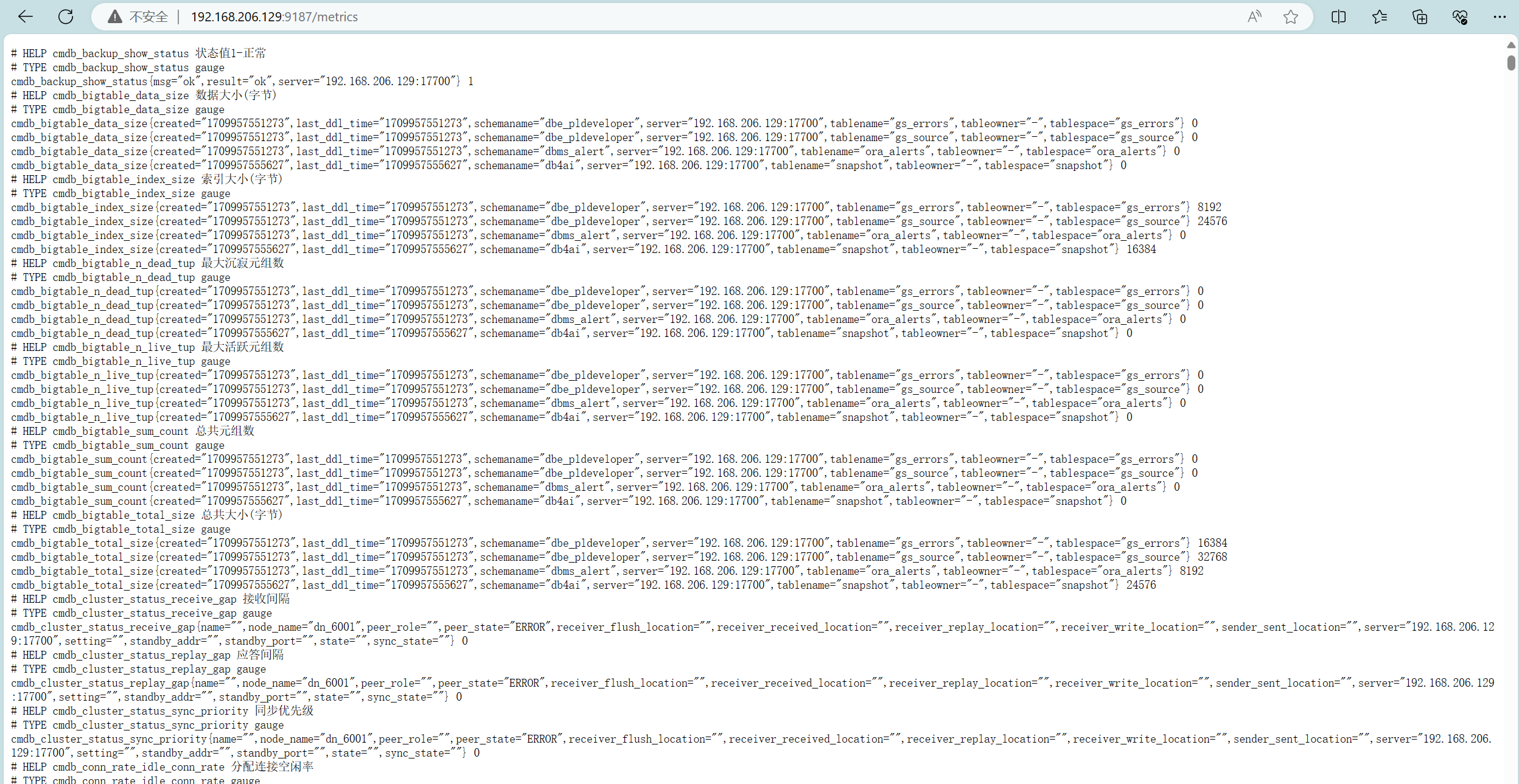Open Browser essentials heart icon
Viewport: 1519px width, 784px height.
coord(1459,16)
